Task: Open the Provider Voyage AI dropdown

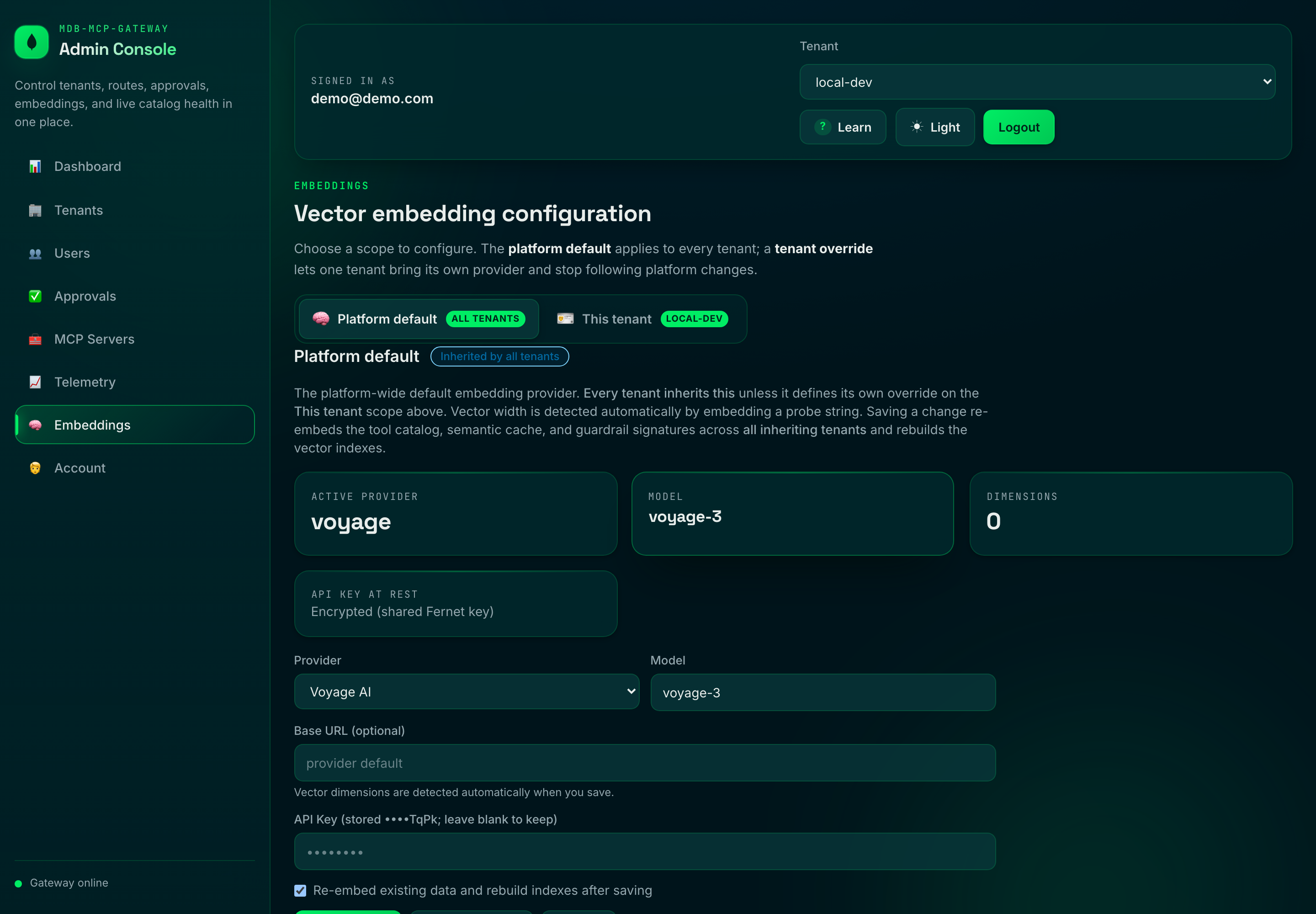Action: pos(467,692)
